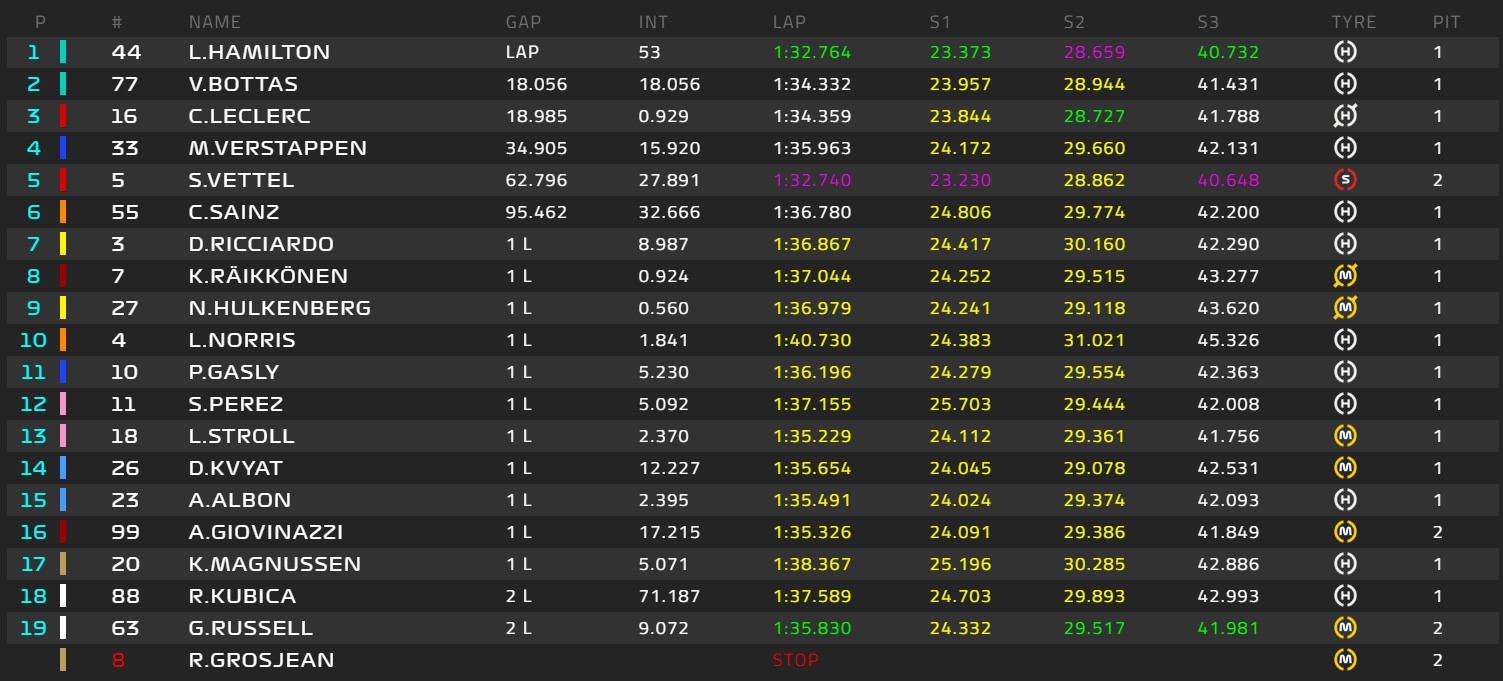The width and height of the screenshot is (1503, 681).
Task: Click Räikkönen's yellow medium tyre icon
Action: coord(1346,276)
